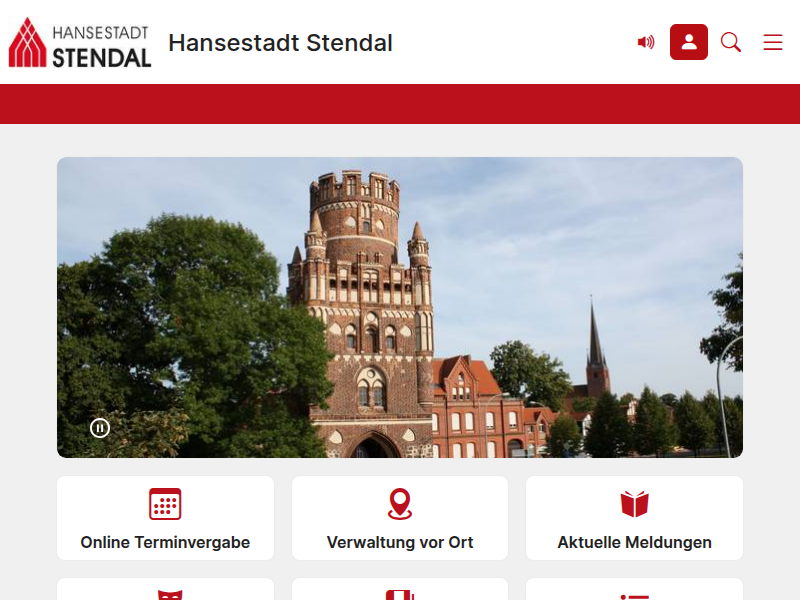Open the user account button
This screenshot has height=600, width=800.
point(689,42)
